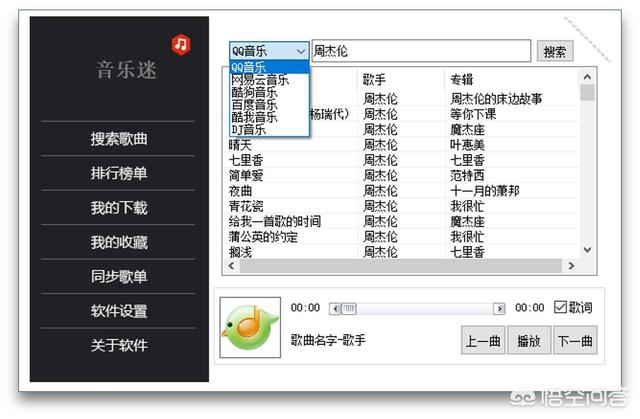Screen dimensions: 640x419
Task: Go to 我的收藏 in the sidebar
Action: [x=118, y=242]
